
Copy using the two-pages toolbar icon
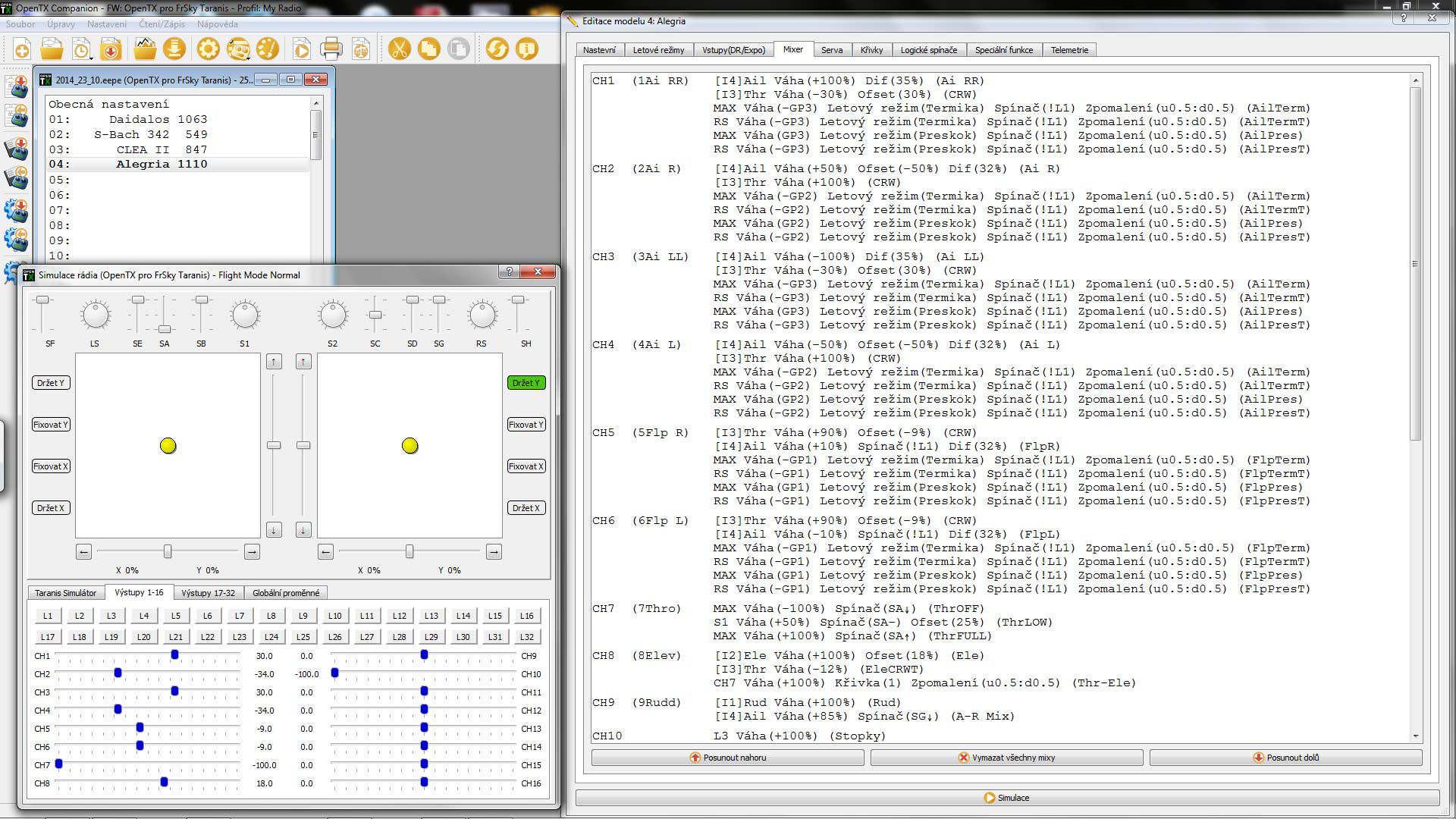(428, 50)
